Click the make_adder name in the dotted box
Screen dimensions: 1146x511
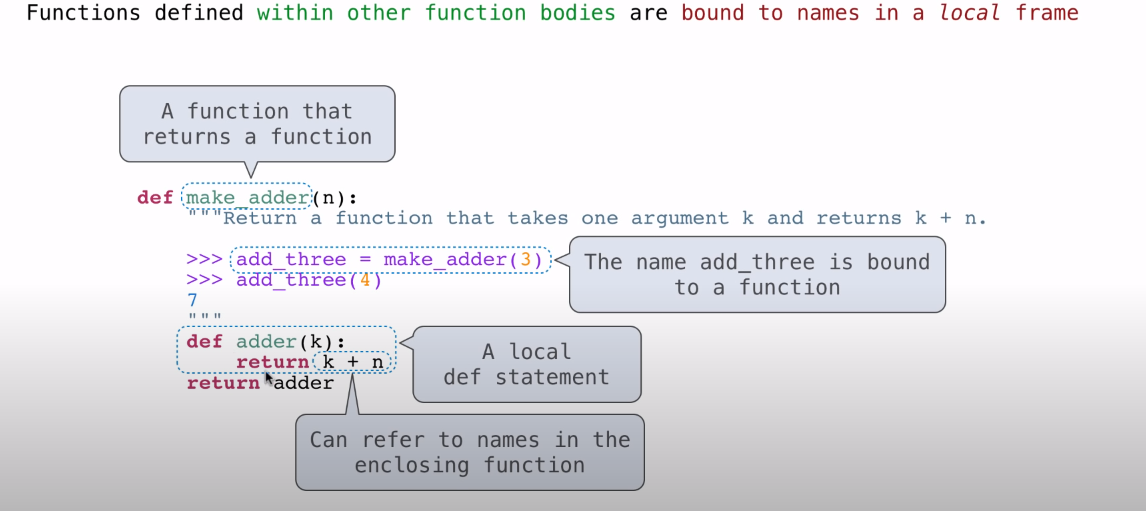click(247, 197)
